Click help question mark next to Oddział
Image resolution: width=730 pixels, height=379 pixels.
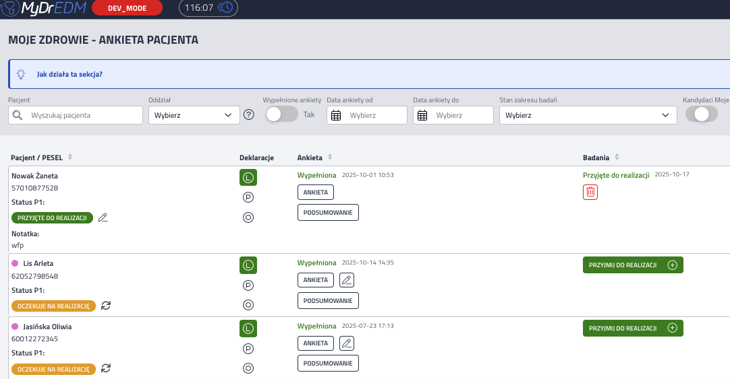[249, 115]
